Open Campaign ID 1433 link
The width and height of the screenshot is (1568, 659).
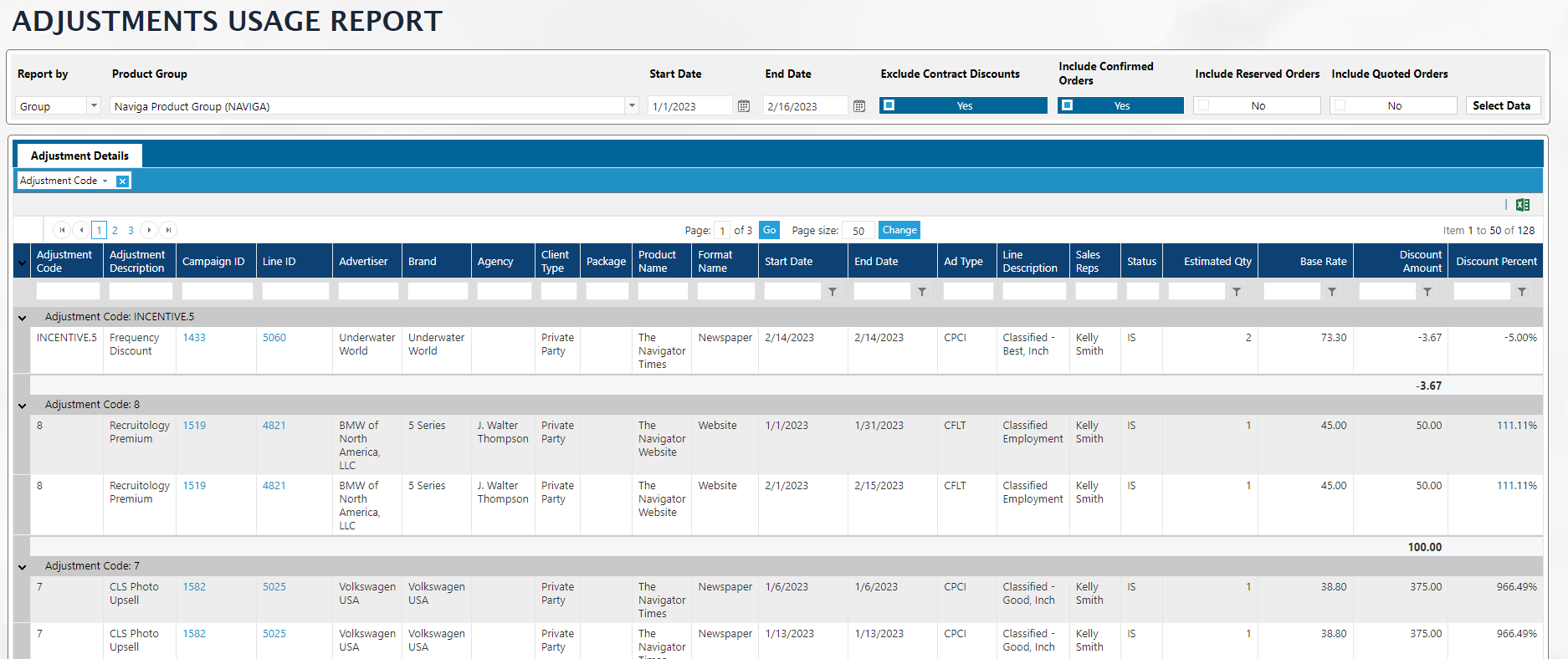tap(194, 338)
